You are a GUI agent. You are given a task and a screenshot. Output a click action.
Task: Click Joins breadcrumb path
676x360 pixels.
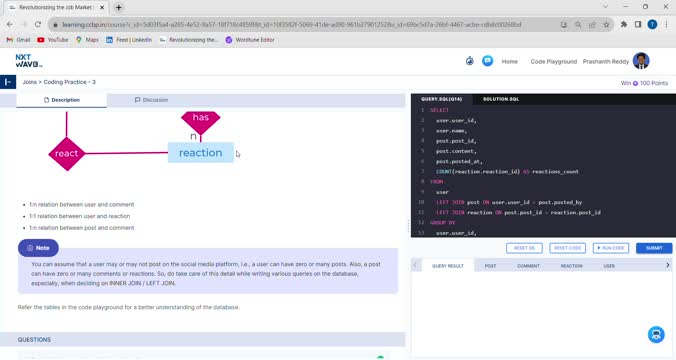[x=29, y=82]
